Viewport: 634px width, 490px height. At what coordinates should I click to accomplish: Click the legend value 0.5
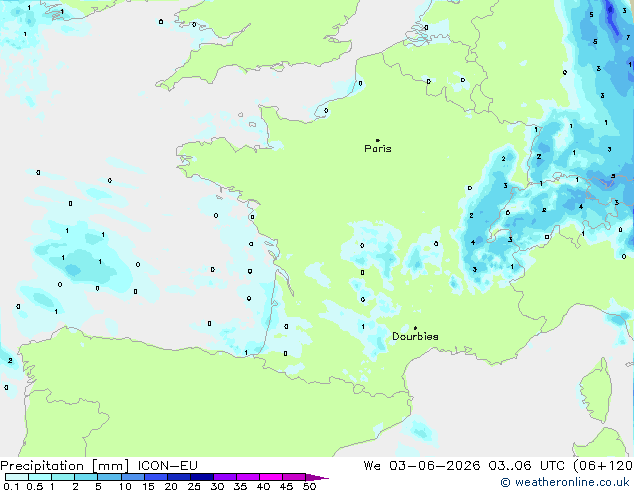tap(35, 486)
